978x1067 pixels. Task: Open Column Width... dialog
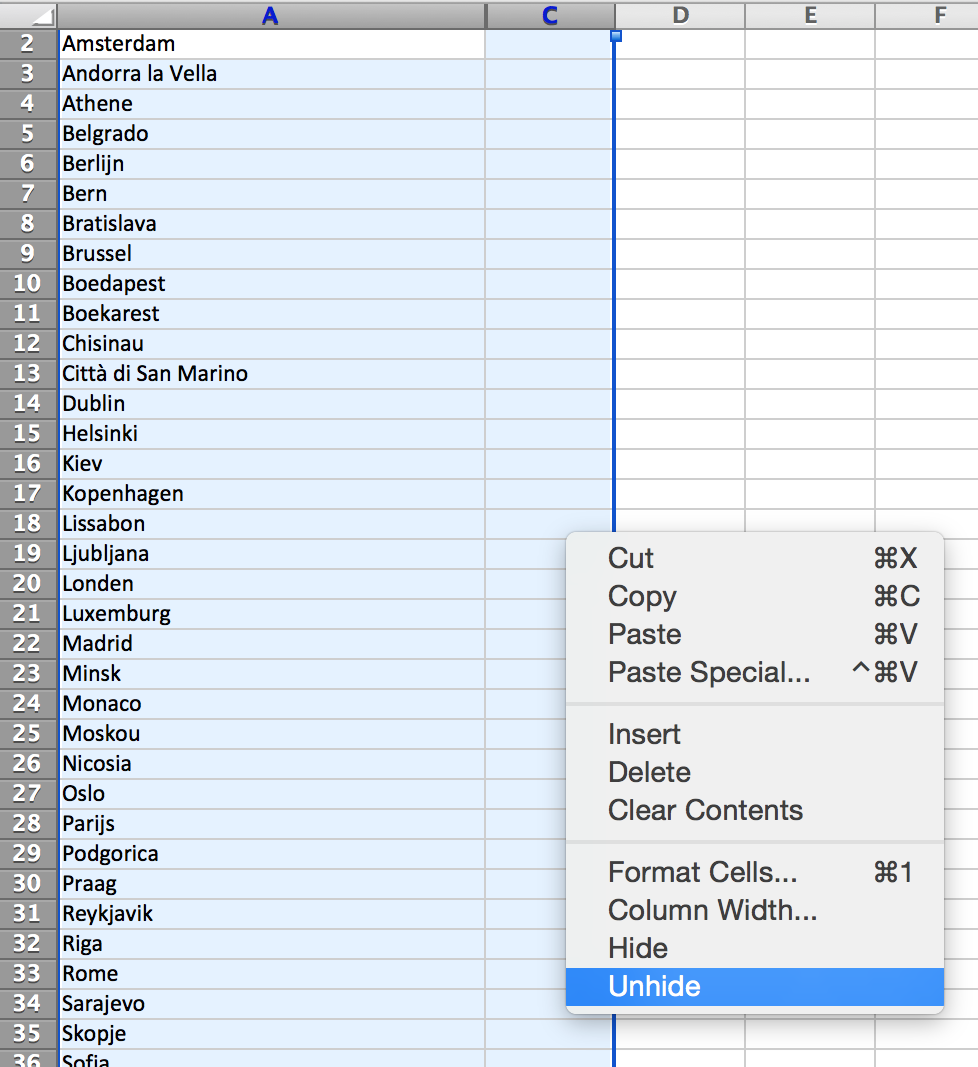[712, 910]
